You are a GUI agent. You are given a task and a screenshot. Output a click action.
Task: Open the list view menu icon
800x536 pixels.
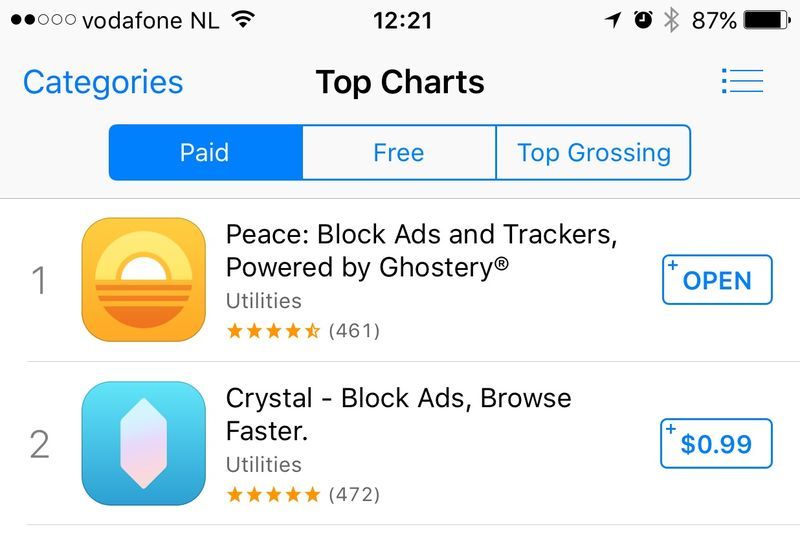click(742, 82)
